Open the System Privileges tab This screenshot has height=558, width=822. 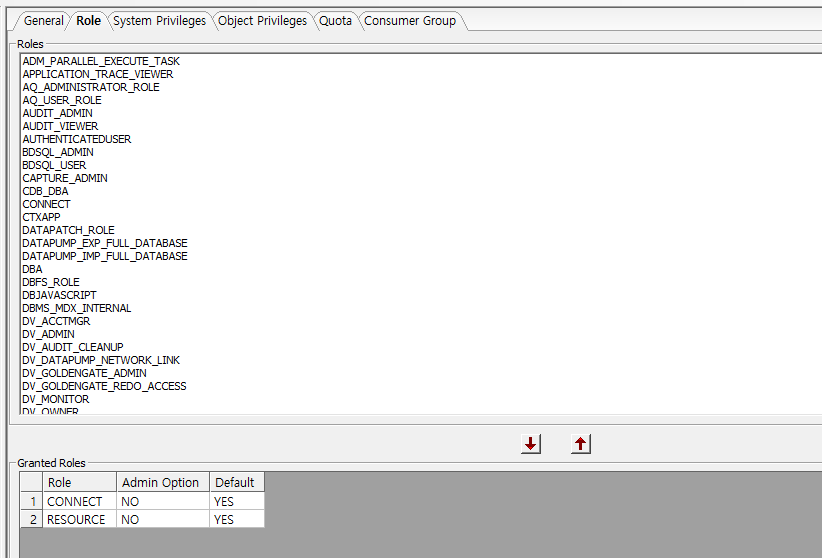pos(159,20)
